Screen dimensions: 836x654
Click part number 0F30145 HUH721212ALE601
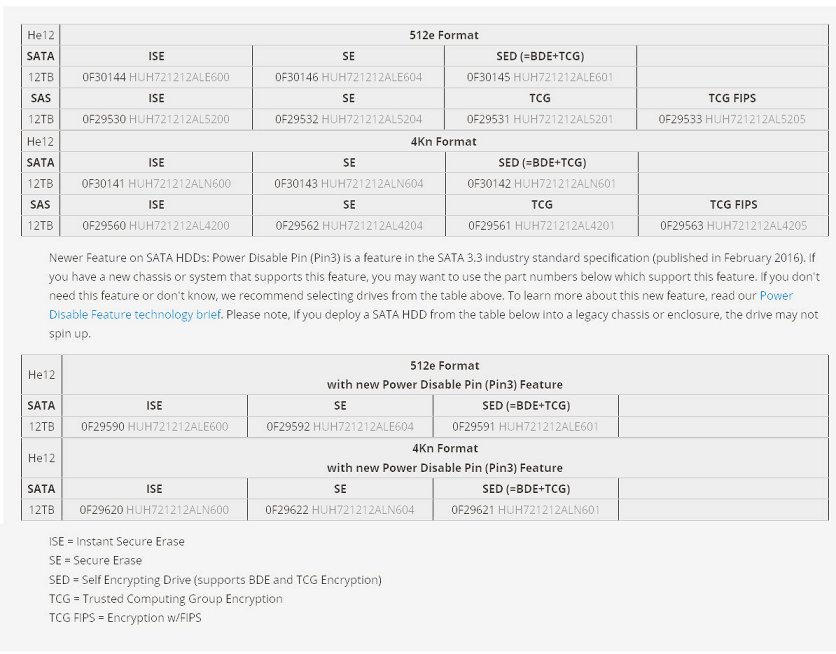[540, 77]
